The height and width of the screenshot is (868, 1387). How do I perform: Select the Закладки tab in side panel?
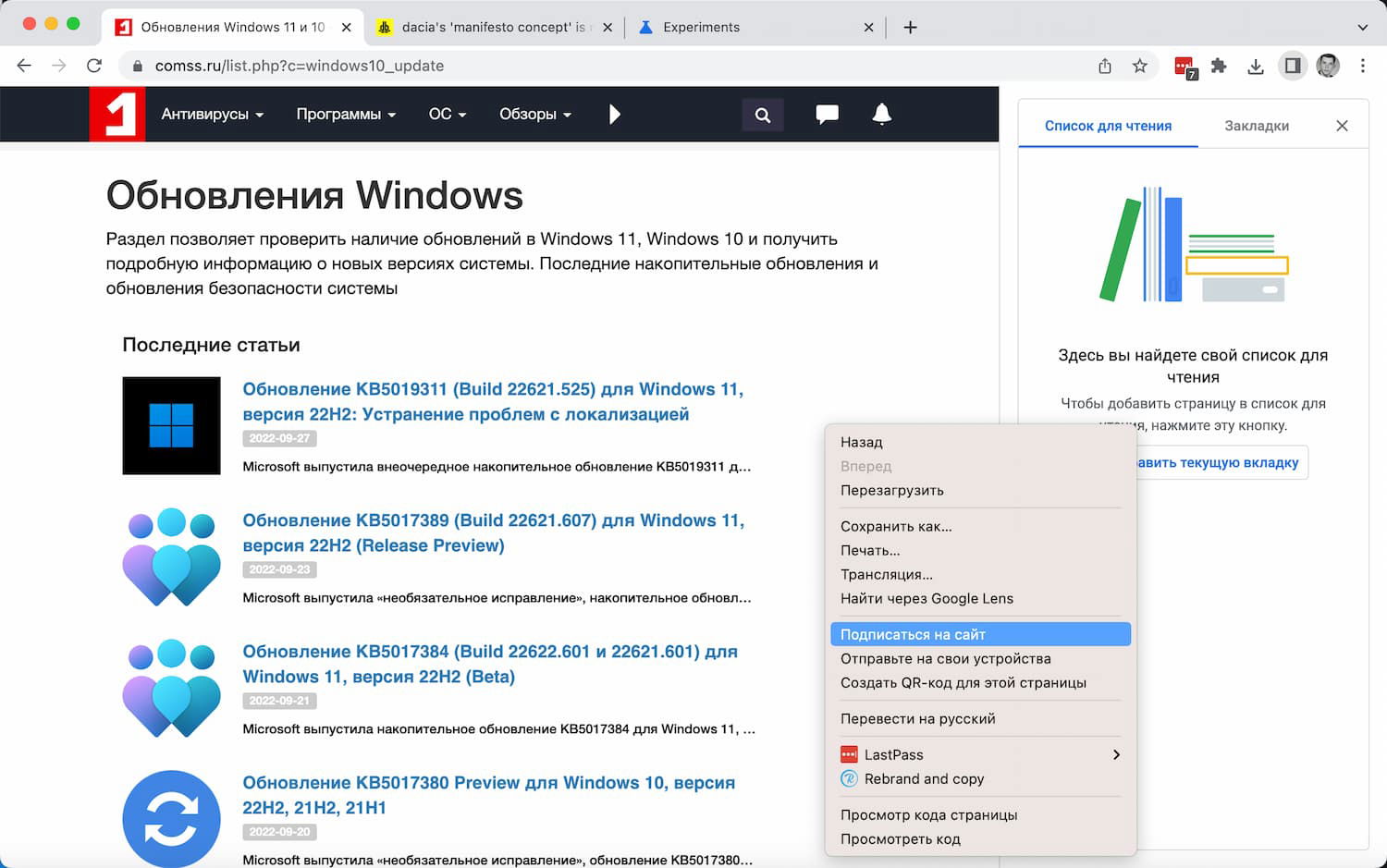tap(1257, 126)
